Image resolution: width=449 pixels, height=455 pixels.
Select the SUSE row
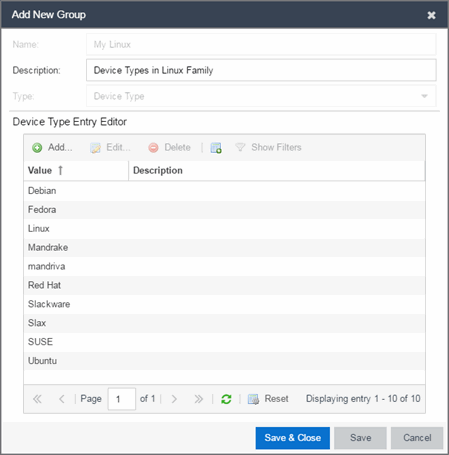[x=224, y=342]
